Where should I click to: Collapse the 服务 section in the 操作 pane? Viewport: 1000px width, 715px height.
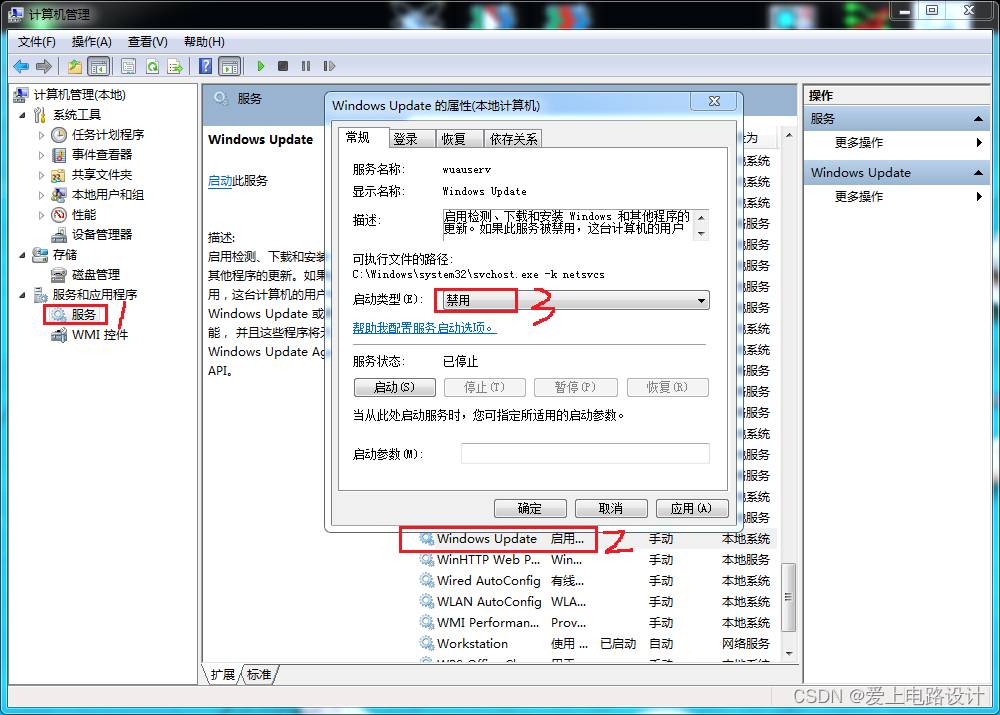click(978, 119)
